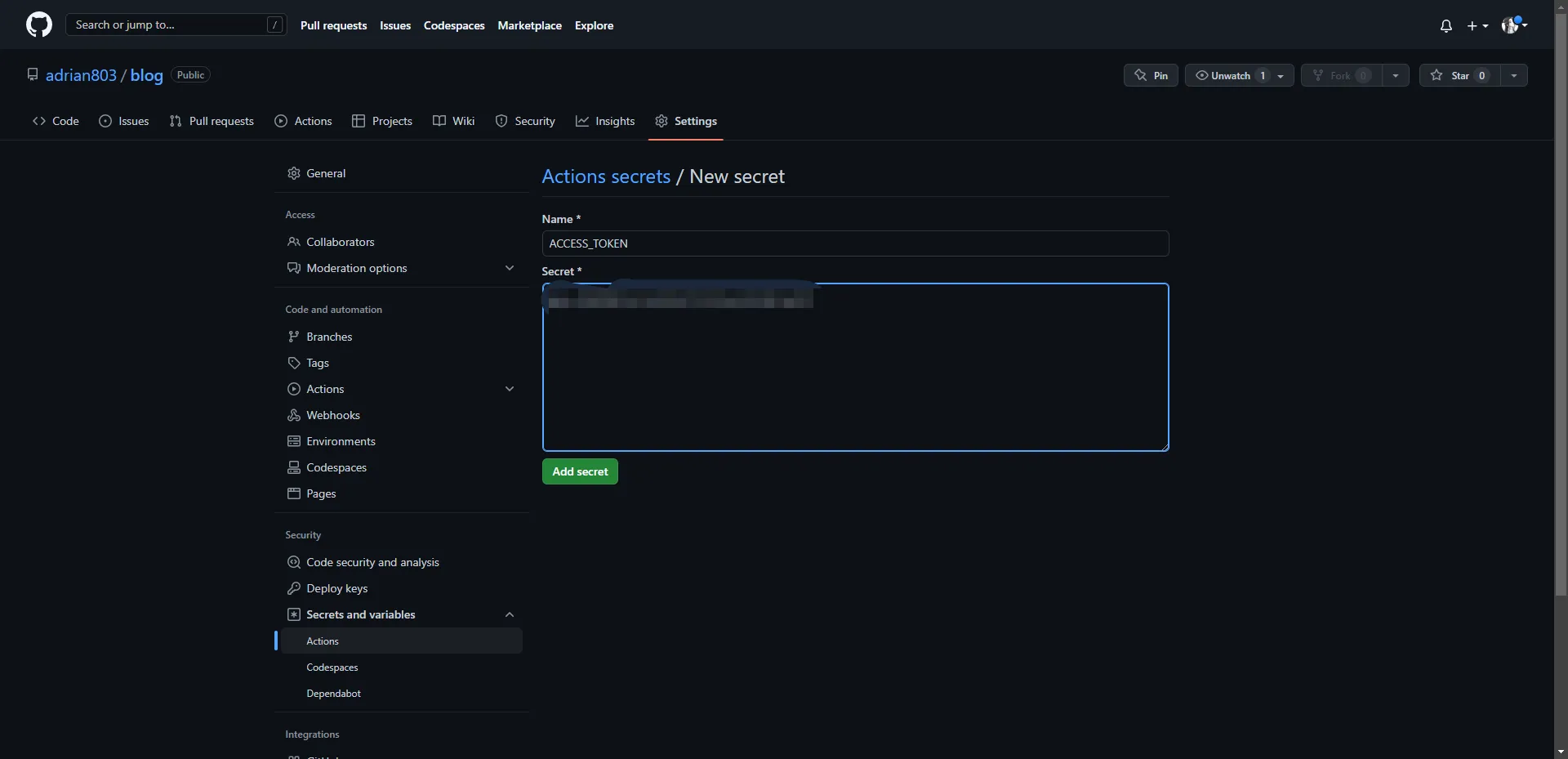The image size is (1568, 759).
Task: Click the GitHub logo icon
Action: pos(38,25)
